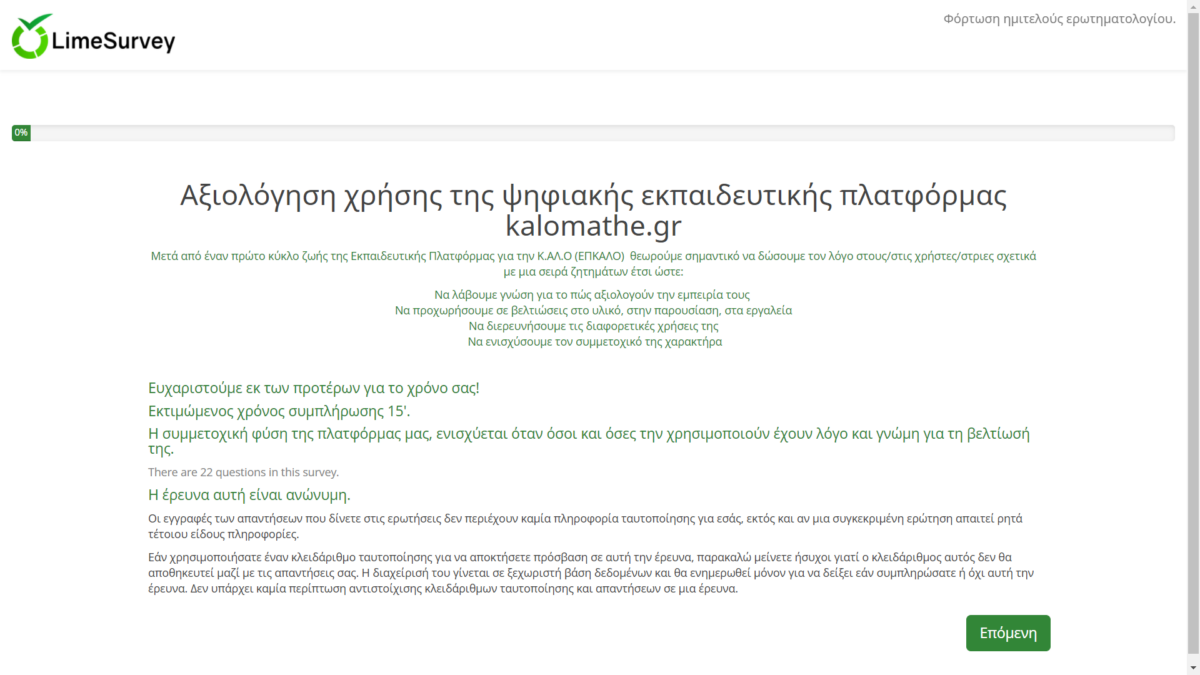Click the 'Να ενισχύσουμε τον συμμετοχικό' line

[x=594, y=341]
